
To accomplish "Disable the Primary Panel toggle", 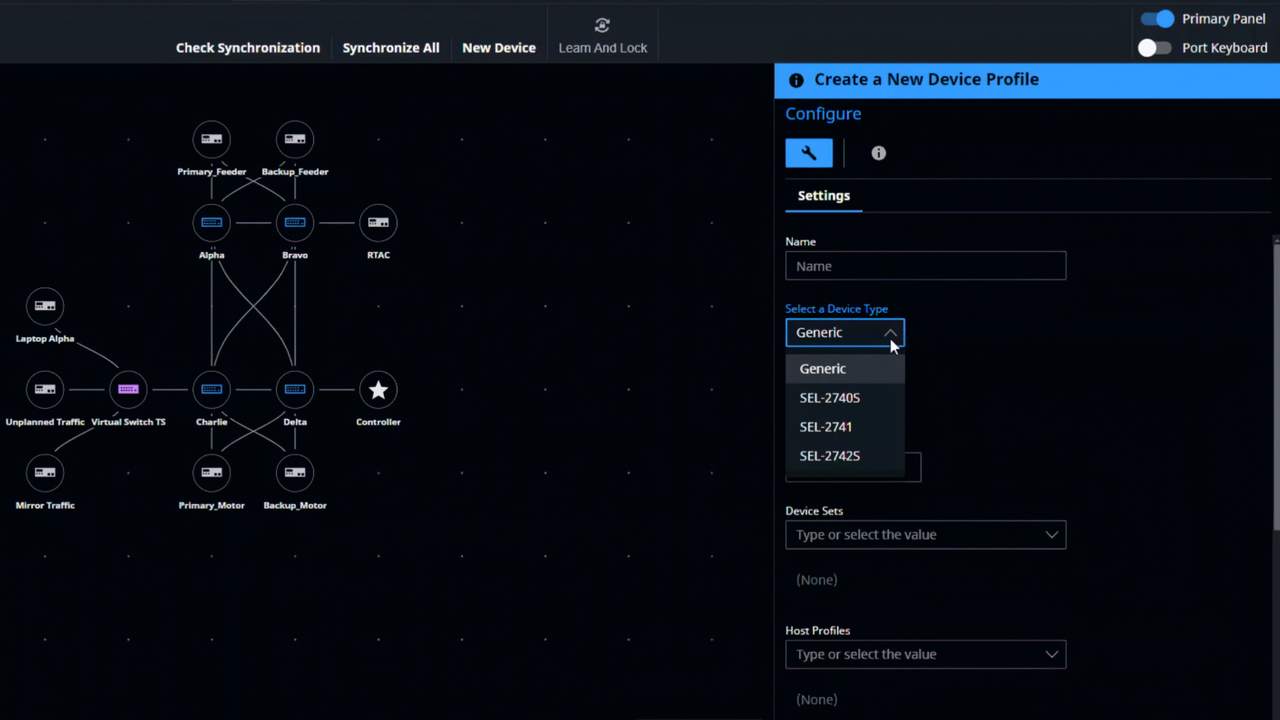I will (x=1157, y=19).
